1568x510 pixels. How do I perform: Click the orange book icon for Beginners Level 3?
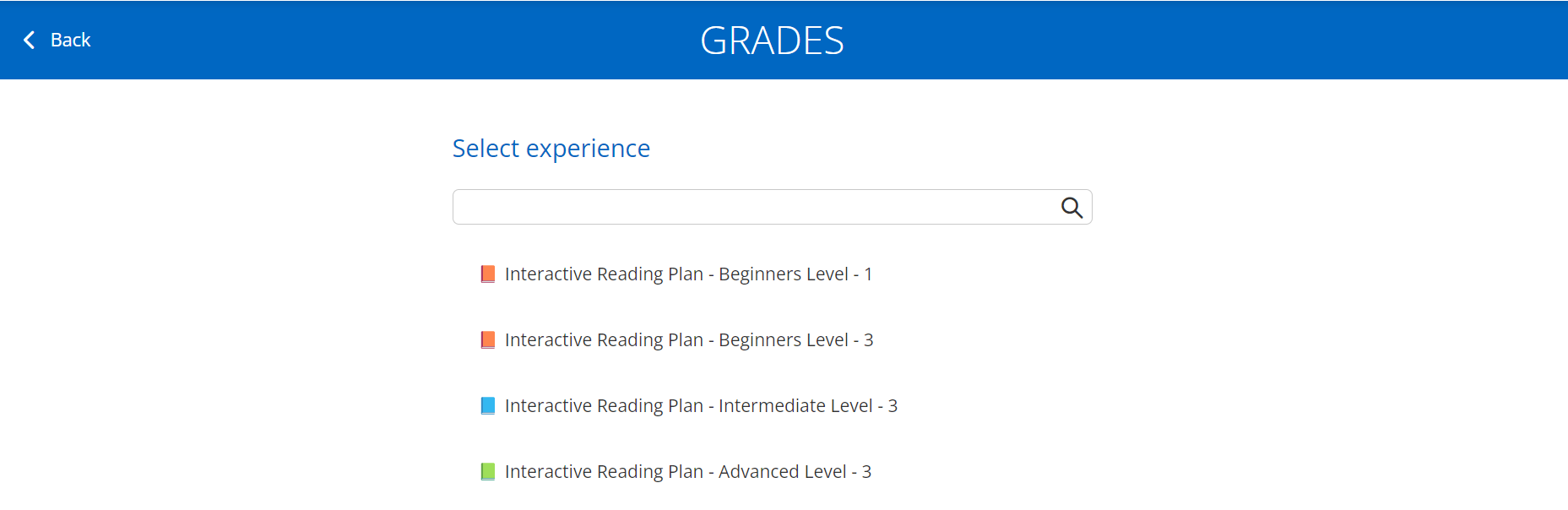coord(488,339)
